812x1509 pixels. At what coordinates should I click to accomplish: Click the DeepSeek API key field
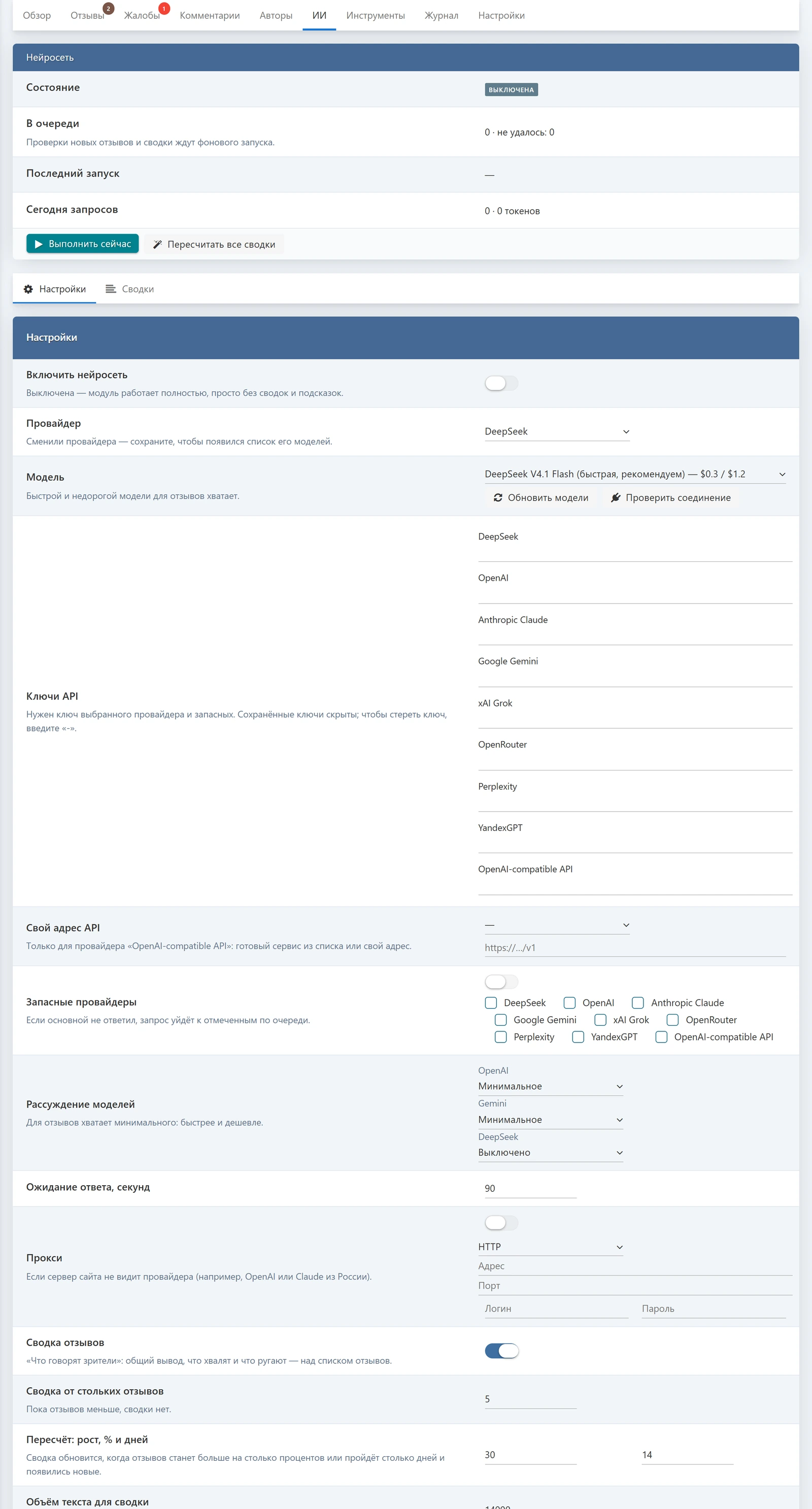(635, 553)
